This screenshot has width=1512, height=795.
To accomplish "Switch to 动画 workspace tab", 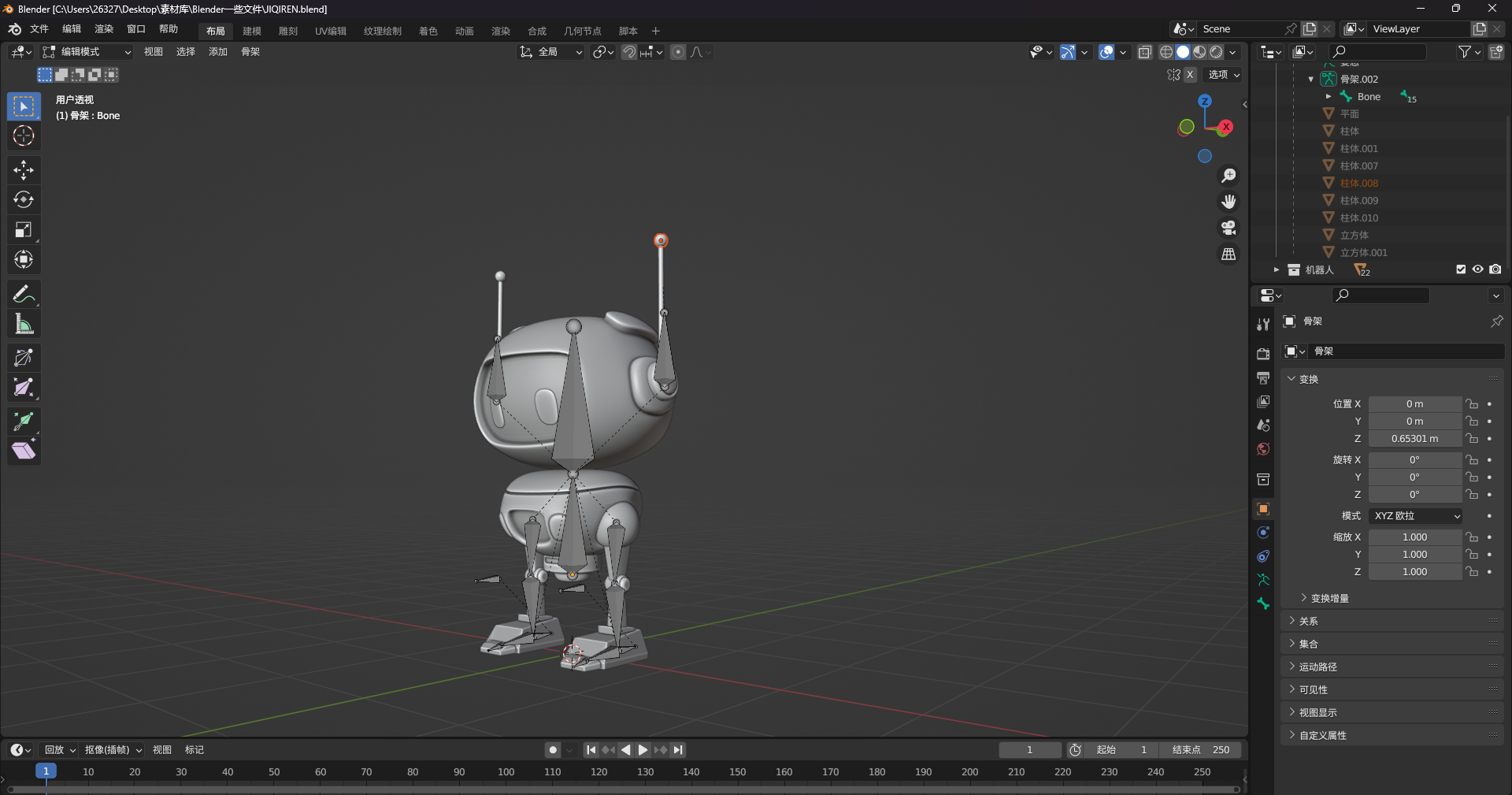I will pos(465,31).
